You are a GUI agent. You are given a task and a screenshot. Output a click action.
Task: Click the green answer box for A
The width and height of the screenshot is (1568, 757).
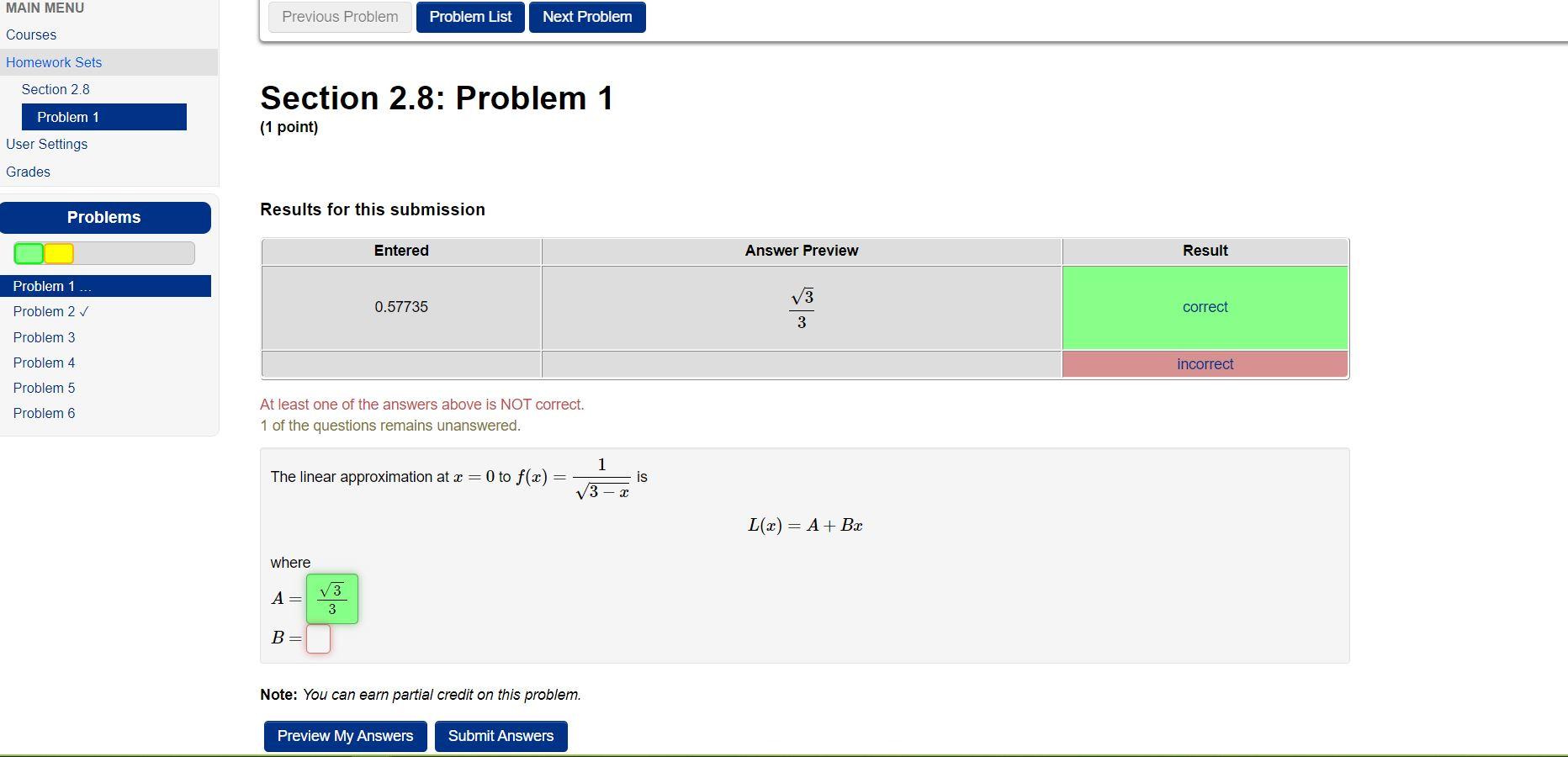click(331, 598)
